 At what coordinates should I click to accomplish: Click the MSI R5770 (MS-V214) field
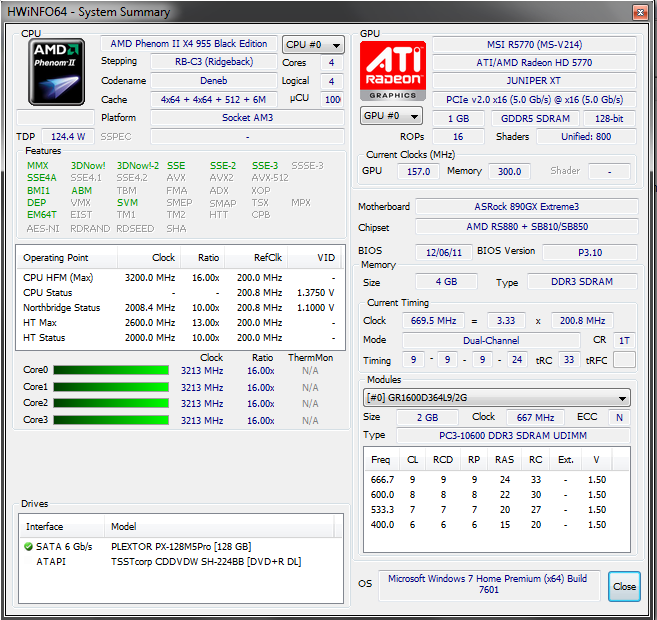pos(534,44)
